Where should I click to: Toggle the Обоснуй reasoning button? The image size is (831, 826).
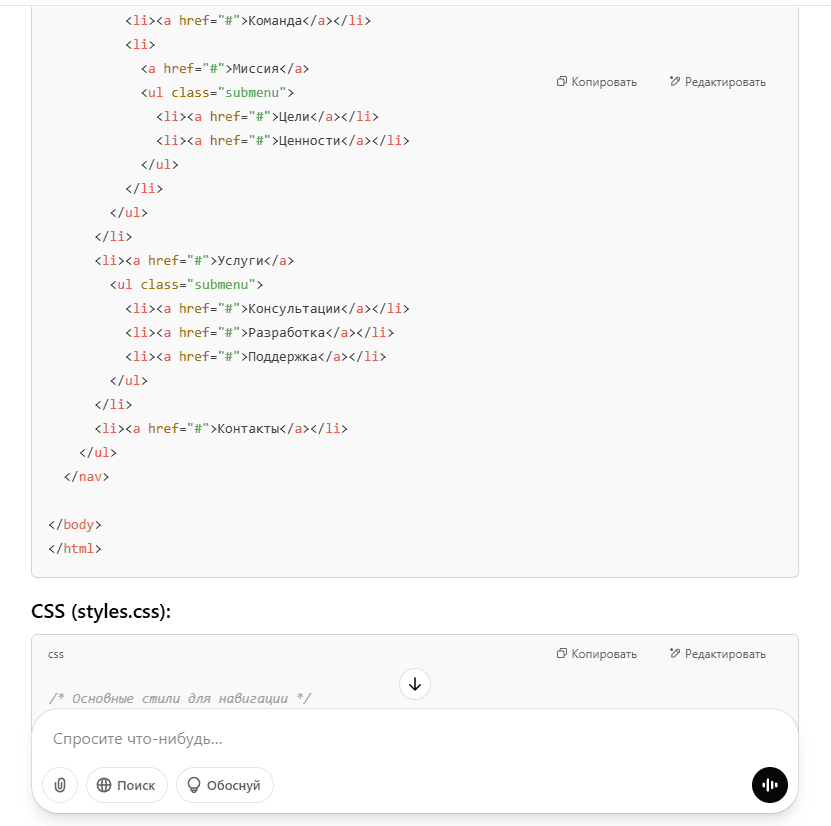[x=225, y=785]
